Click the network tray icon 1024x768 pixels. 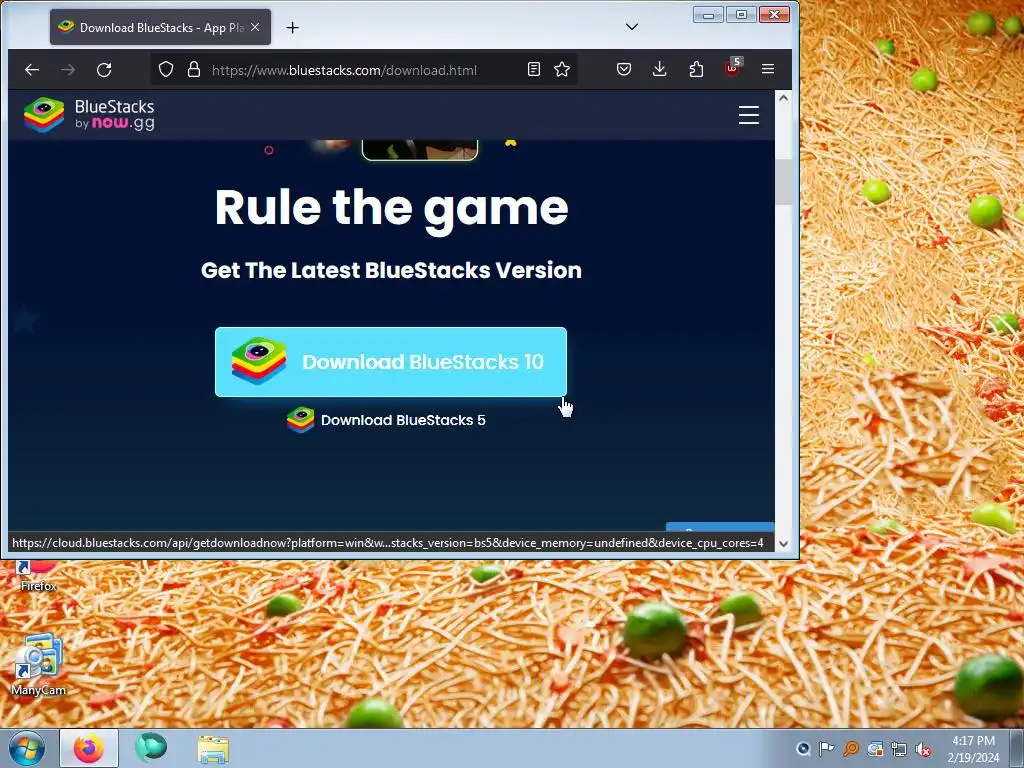899,749
